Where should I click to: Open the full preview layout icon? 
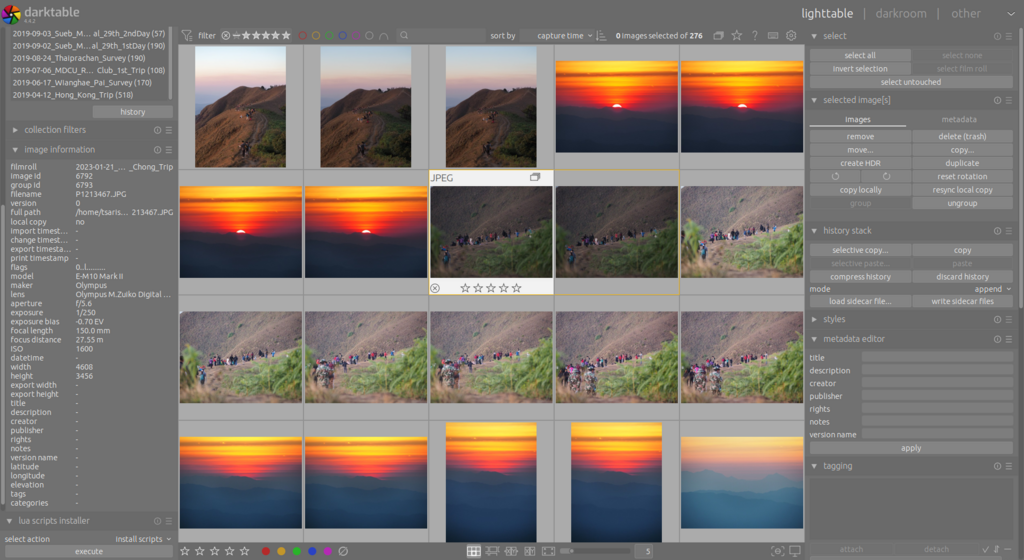(549, 552)
